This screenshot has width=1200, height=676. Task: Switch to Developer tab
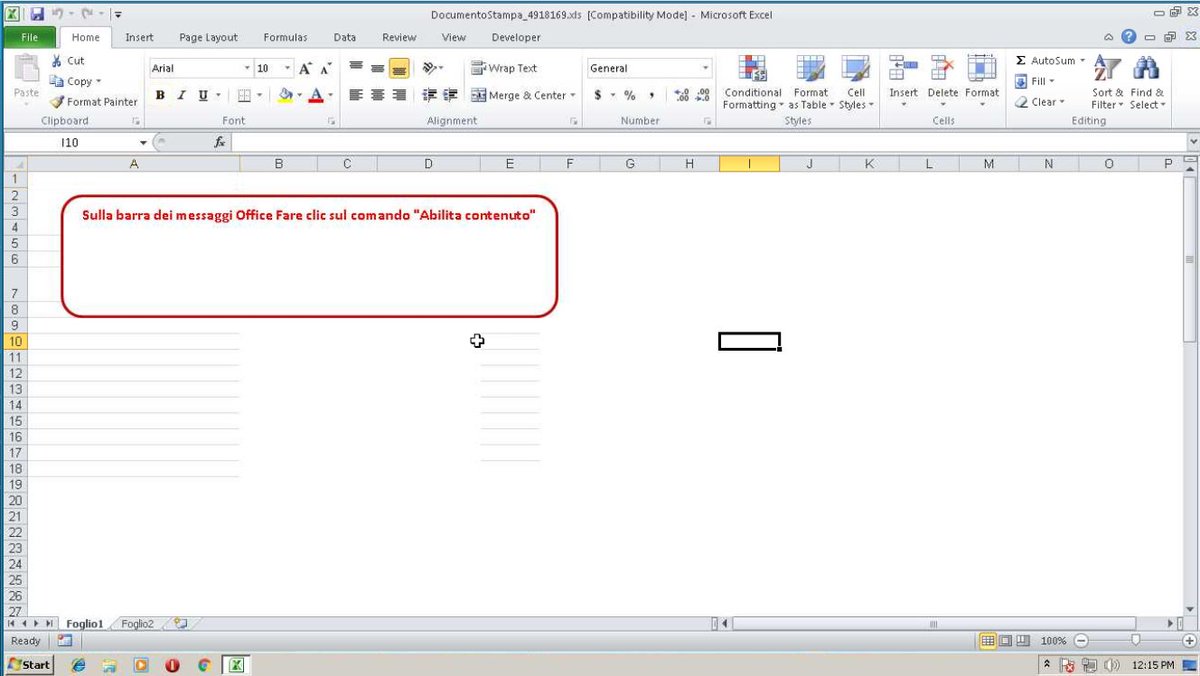[x=516, y=37]
